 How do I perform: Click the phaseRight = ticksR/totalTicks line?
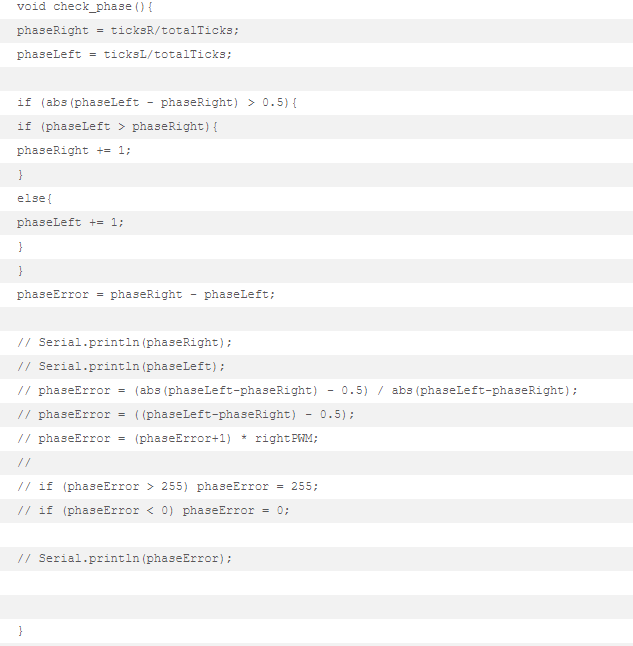128,31
